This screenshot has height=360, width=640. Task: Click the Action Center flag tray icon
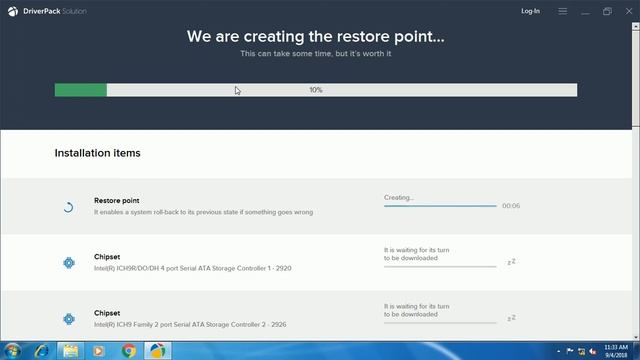[570, 351]
